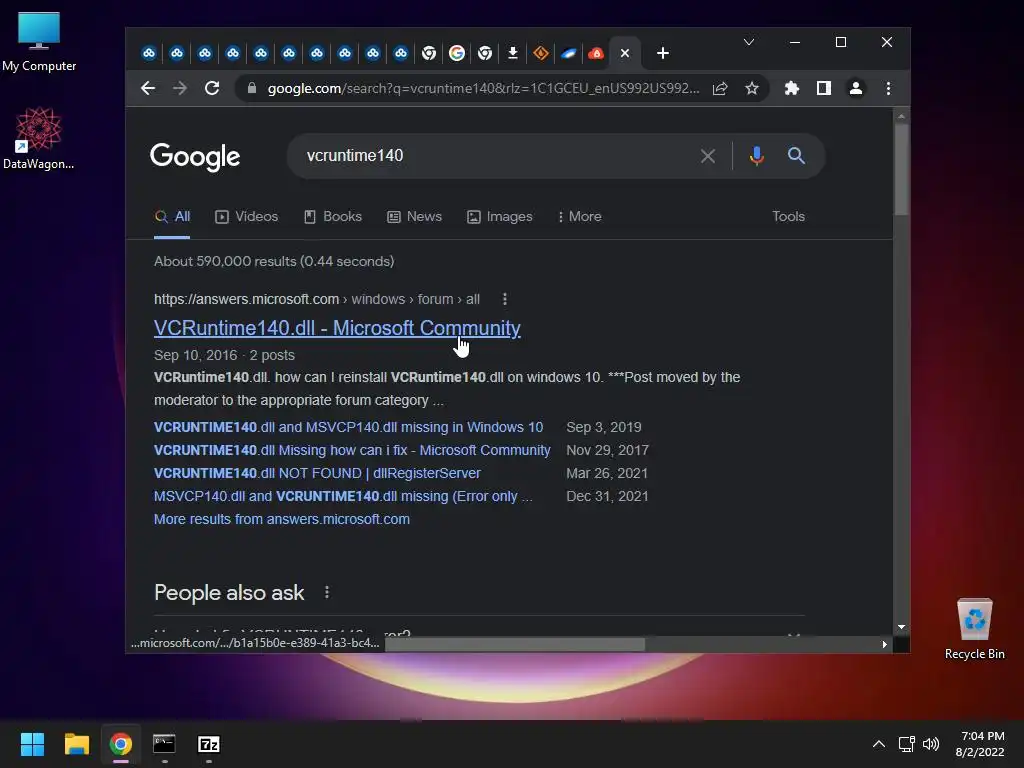This screenshot has width=1024, height=768.
Task: Open the Chrome profile avatar menu
Action: pyautogui.click(x=856, y=88)
